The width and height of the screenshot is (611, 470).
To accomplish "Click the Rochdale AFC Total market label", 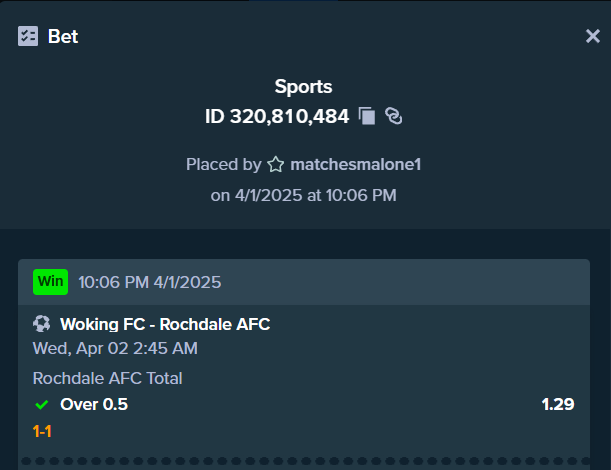I will tap(108, 378).
